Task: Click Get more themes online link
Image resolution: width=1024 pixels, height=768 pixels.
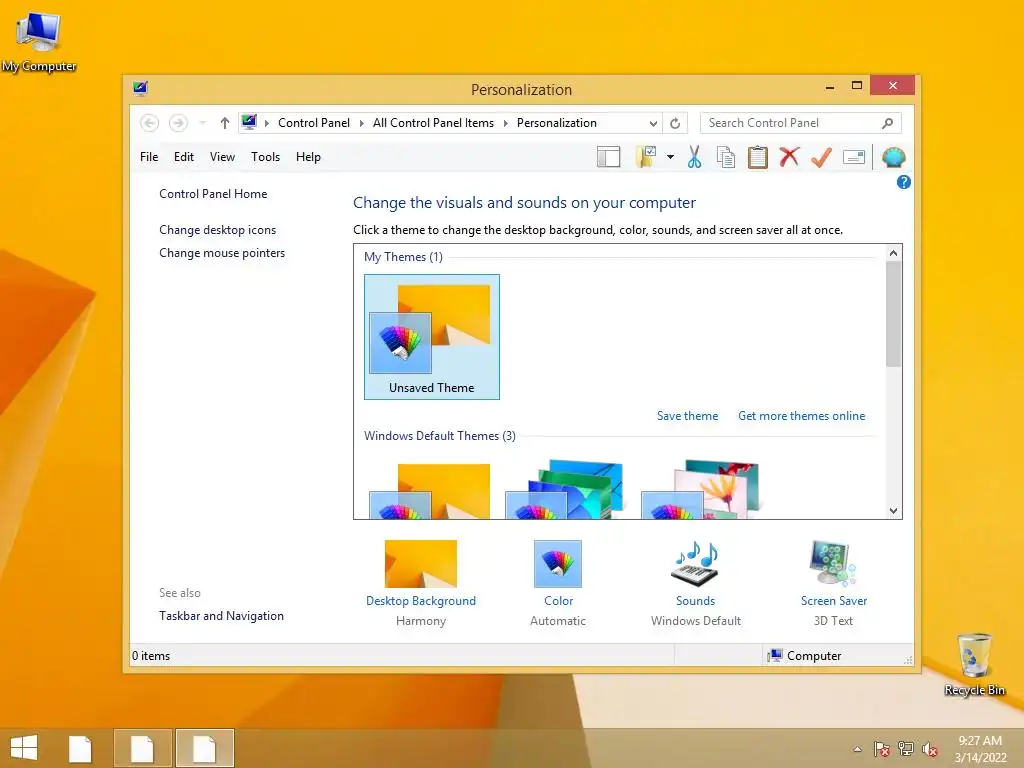Action: pyautogui.click(x=801, y=416)
